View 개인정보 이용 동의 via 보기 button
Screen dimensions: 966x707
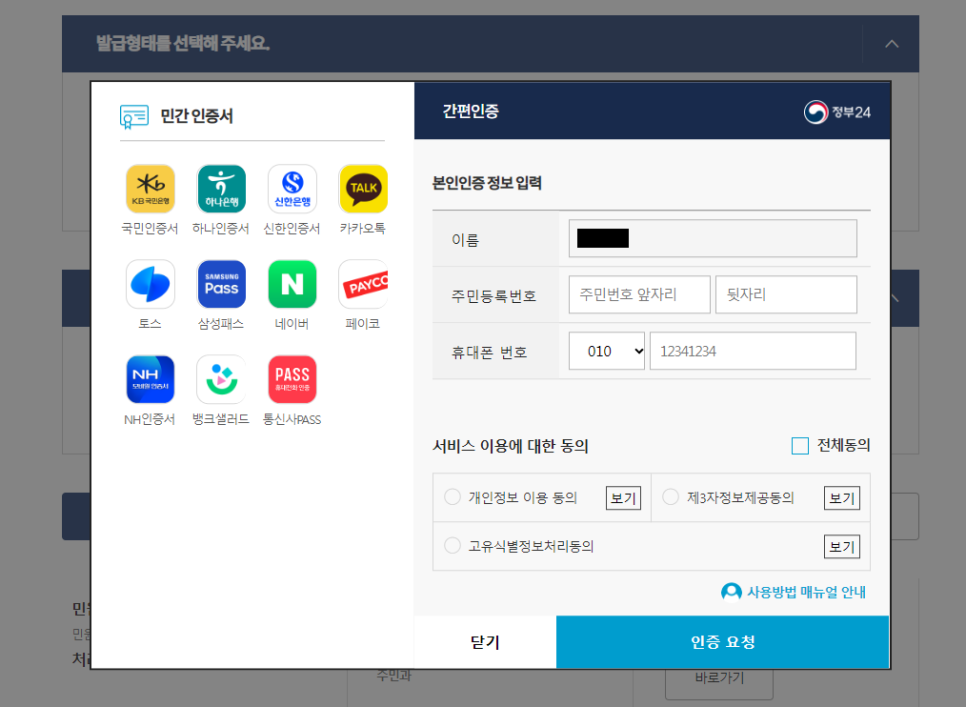point(623,498)
